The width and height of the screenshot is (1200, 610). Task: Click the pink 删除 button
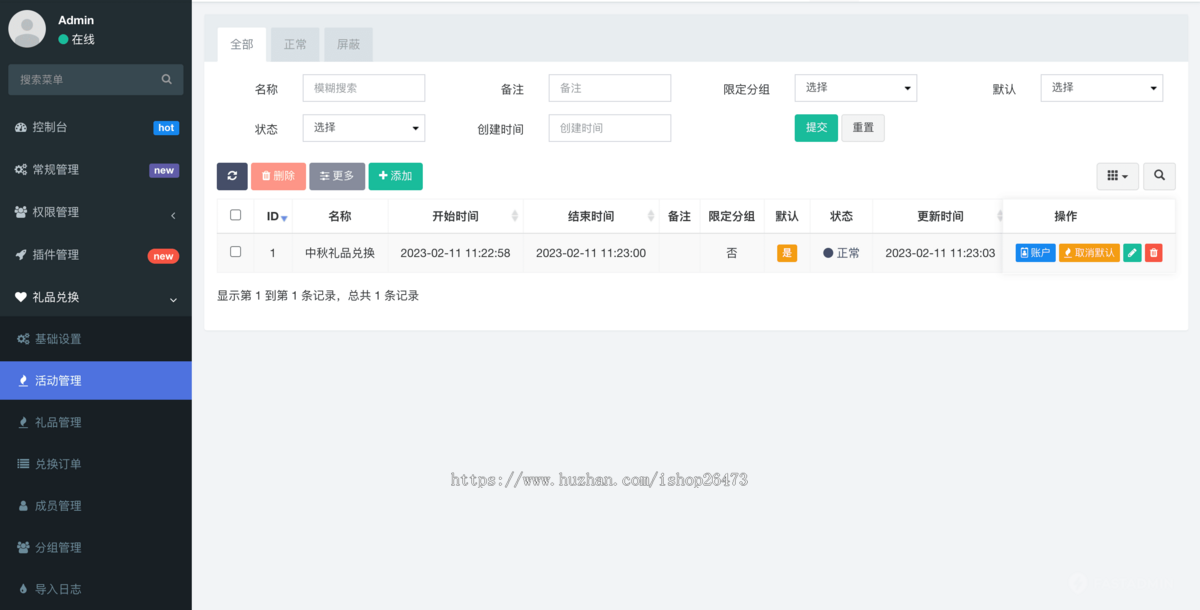[278, 176]
